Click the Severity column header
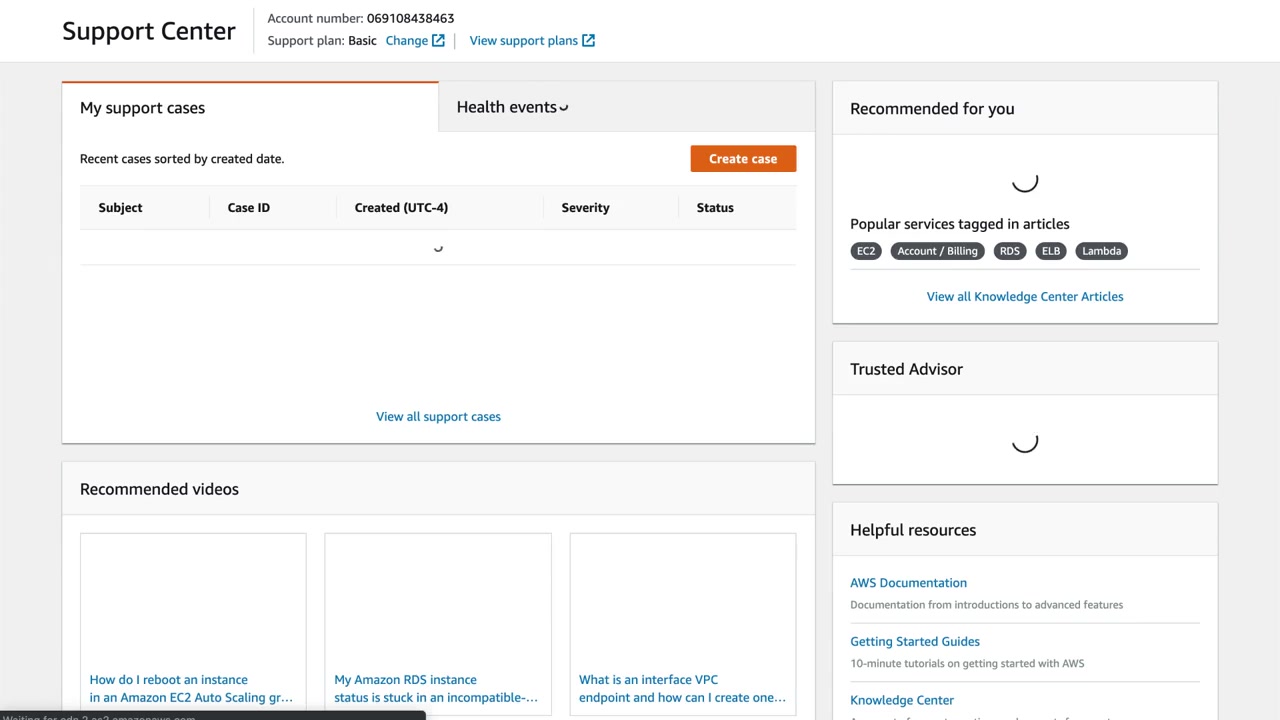This screenshot has height=720, width=1280. pyautogui.click(x=585, y=208)
